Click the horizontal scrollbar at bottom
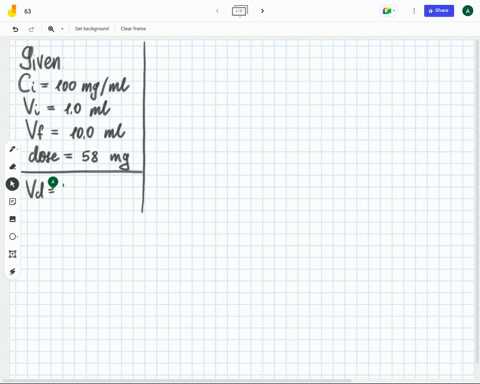This screenshot has width=480, height=384. click(x=177, y=380)
